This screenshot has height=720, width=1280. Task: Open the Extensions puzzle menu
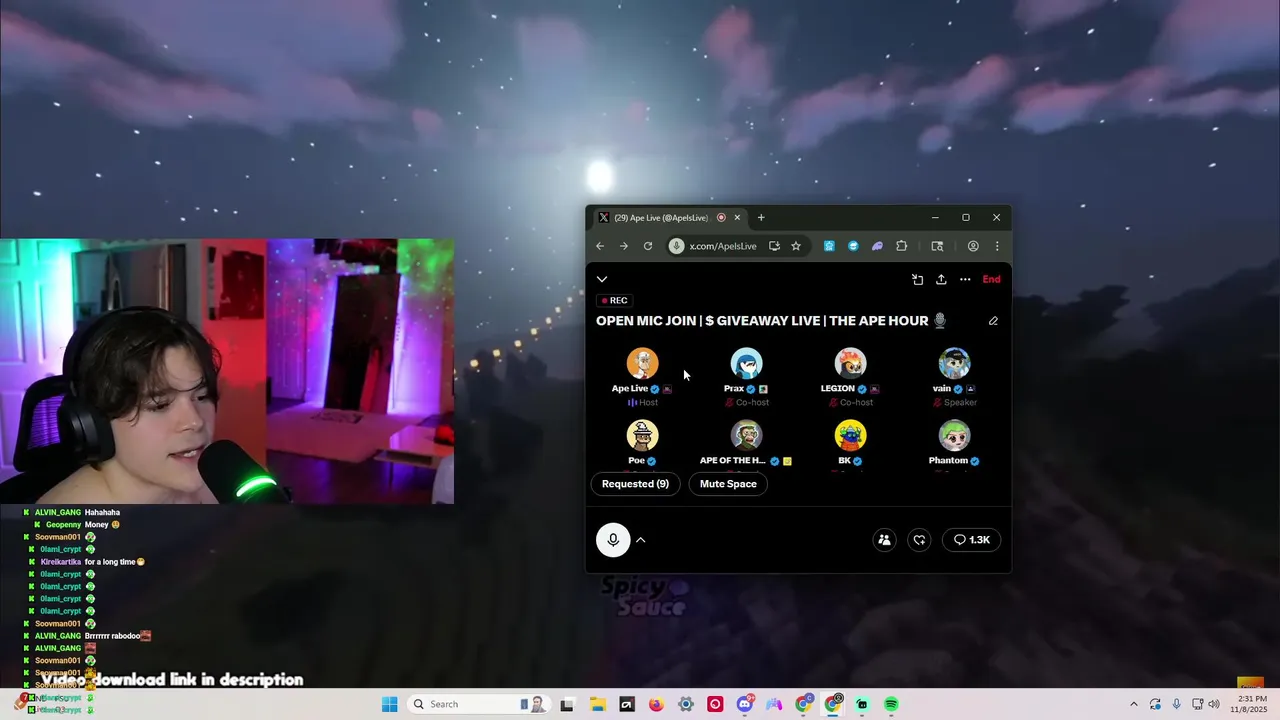coord(901,246)
